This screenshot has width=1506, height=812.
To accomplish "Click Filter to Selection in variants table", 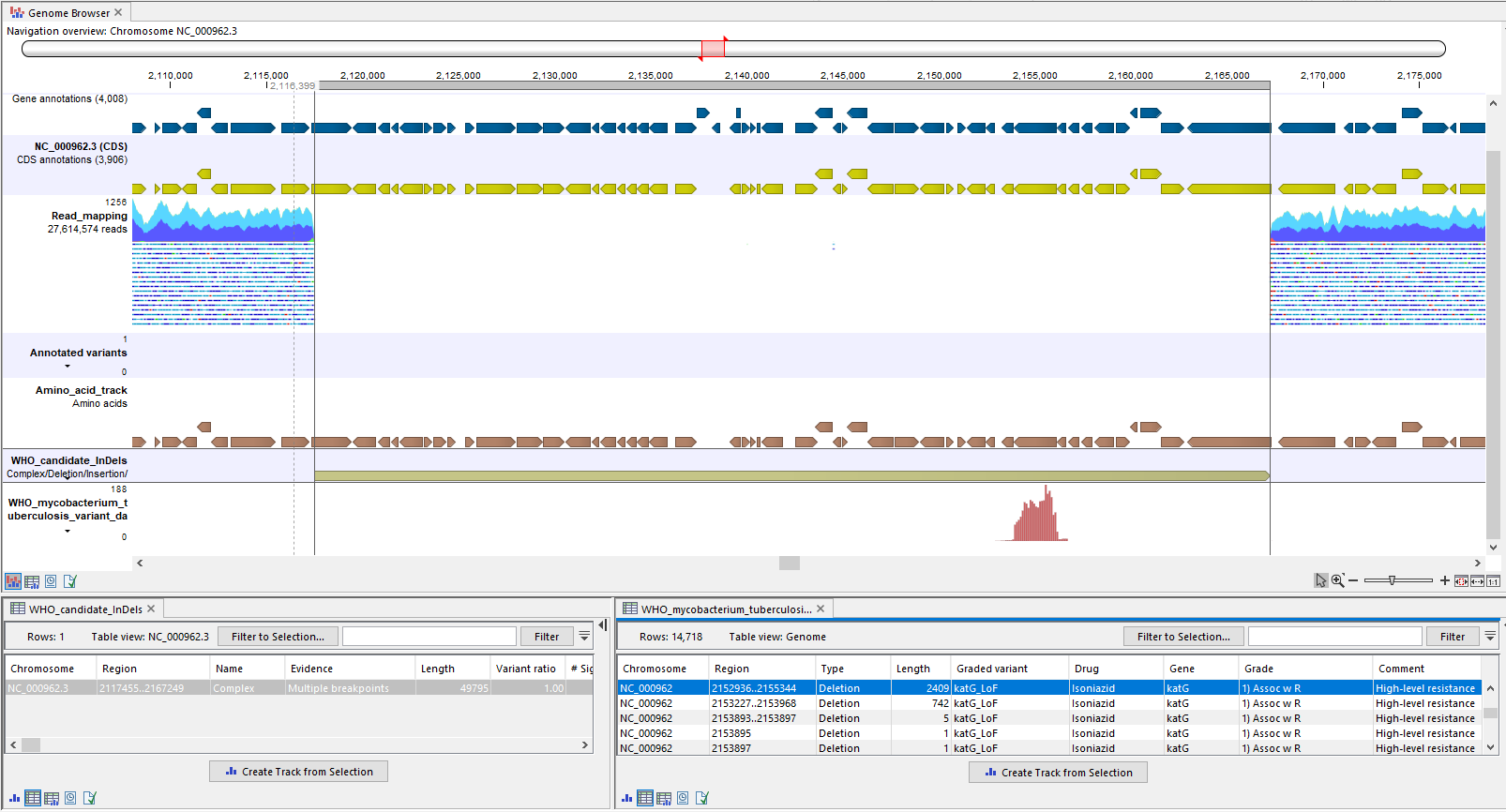I will (1183, 637).
